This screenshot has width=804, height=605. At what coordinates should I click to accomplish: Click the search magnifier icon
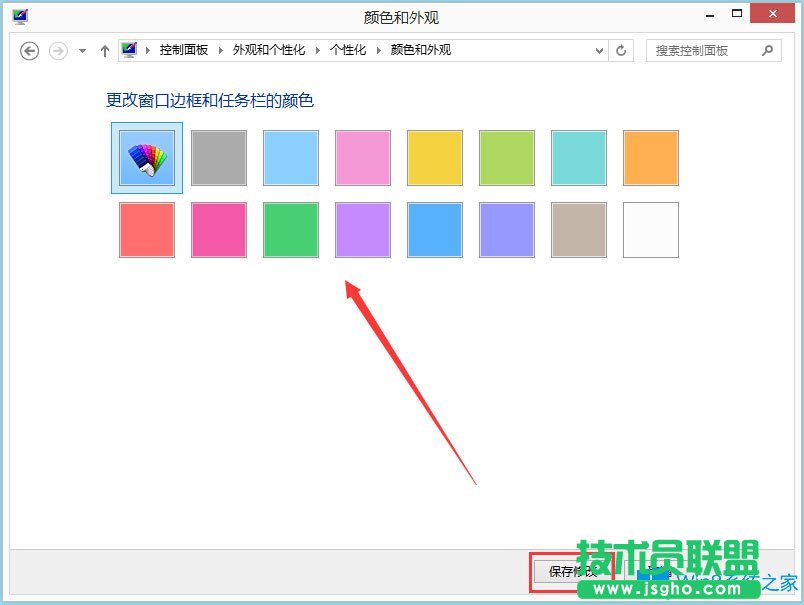coord(765,50)
